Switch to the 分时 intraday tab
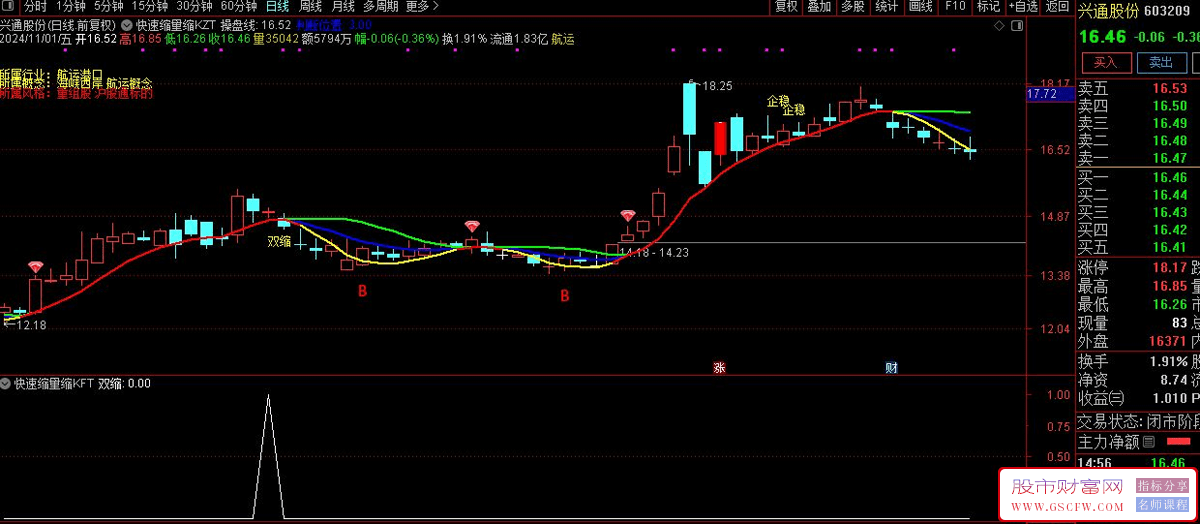1200x524 pixels. click(35, 6)
